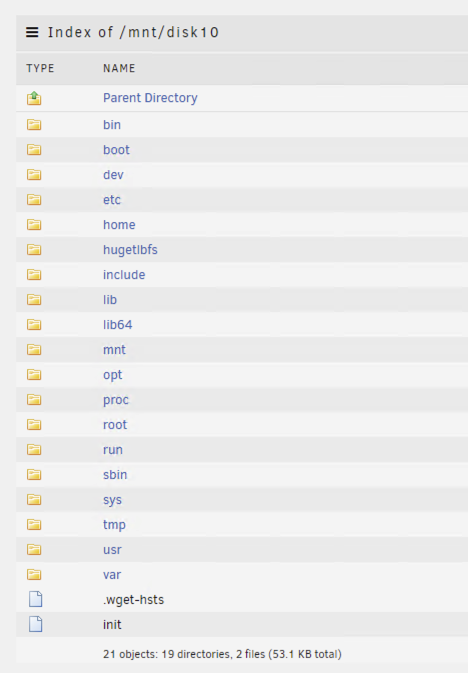Click the folder icon for mnt
Screen dimensions: 468x673
click(x=34, y=350)
